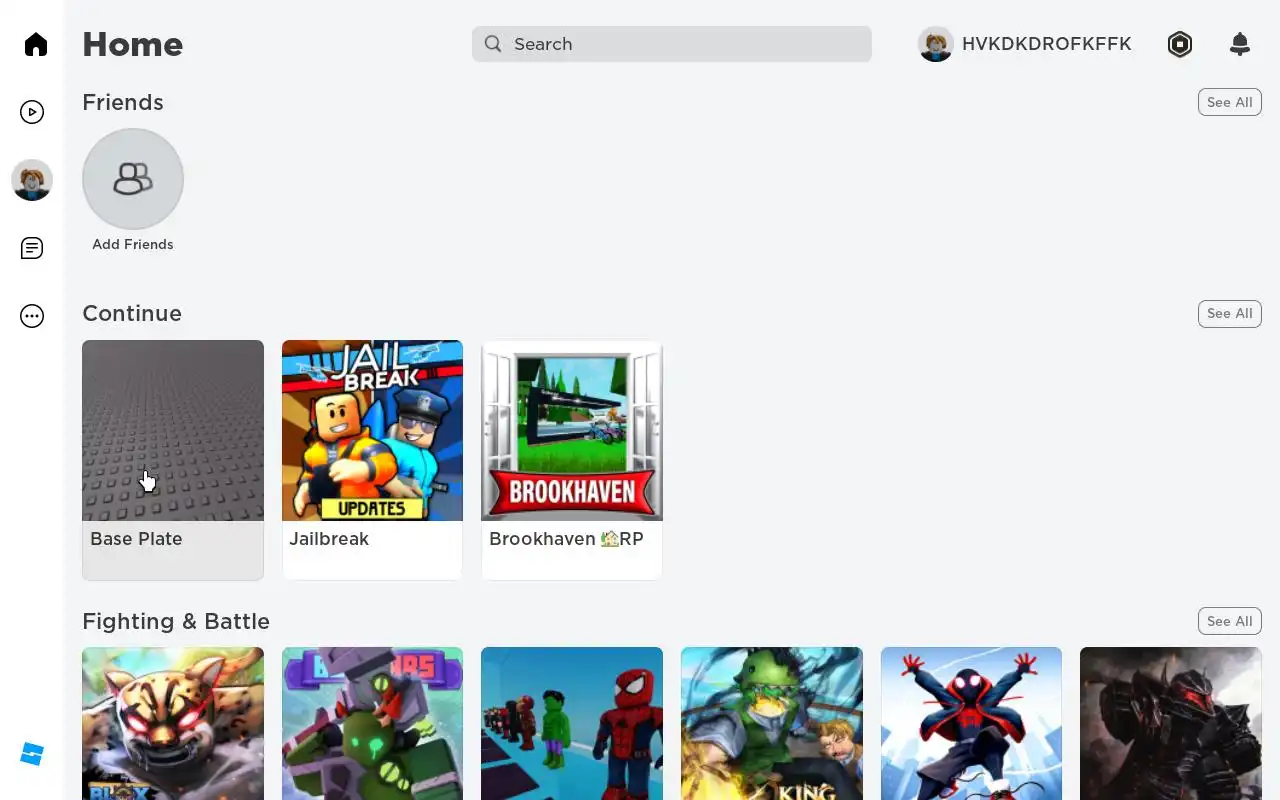Screen dimensions: 1280x800
Task: Open the Miles Morales Spider-Man jumping thumbnail
Action: (971, 723)
